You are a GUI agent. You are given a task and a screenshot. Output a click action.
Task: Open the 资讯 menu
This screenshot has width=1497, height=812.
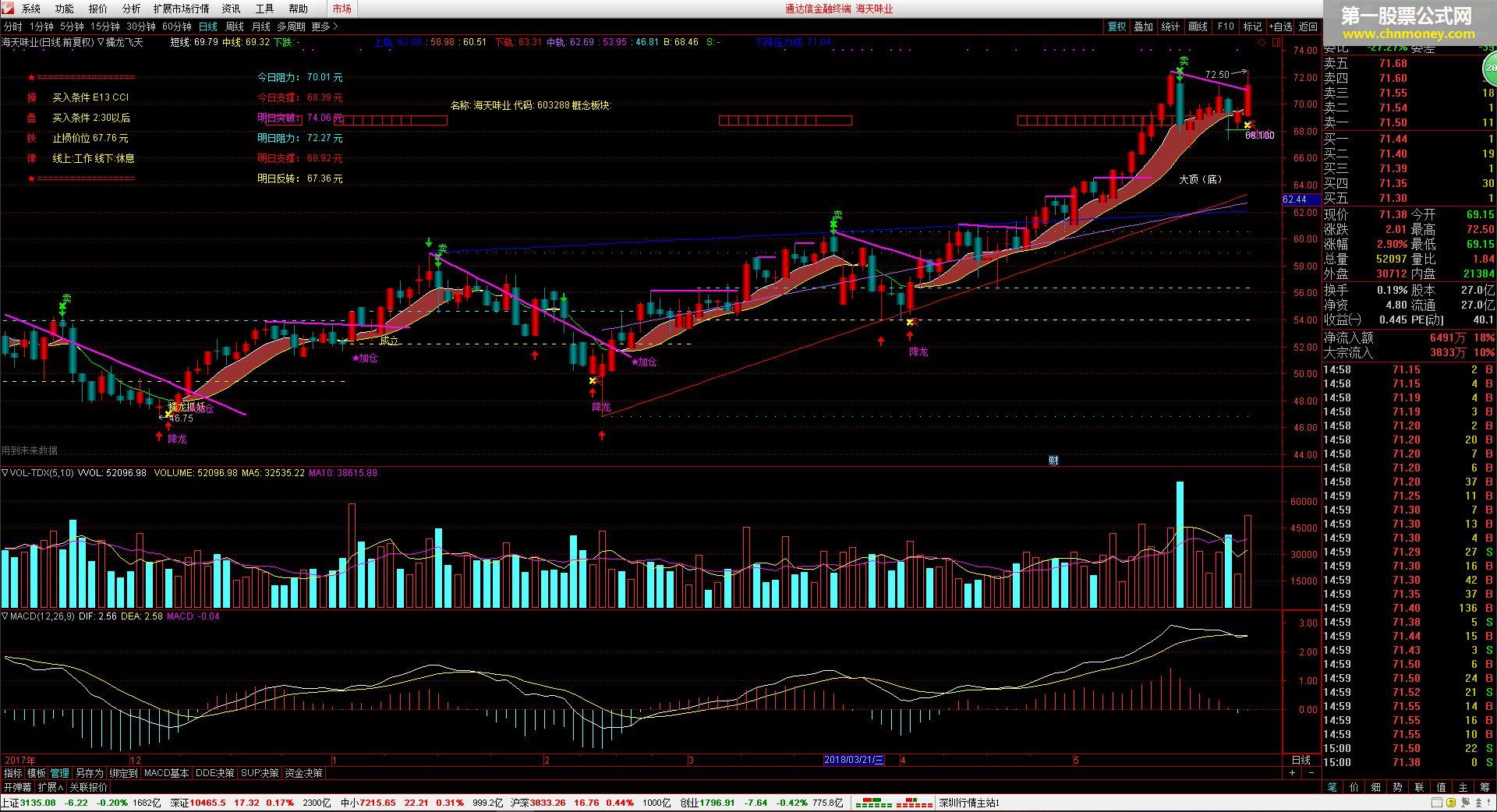[x=231, y=9]
